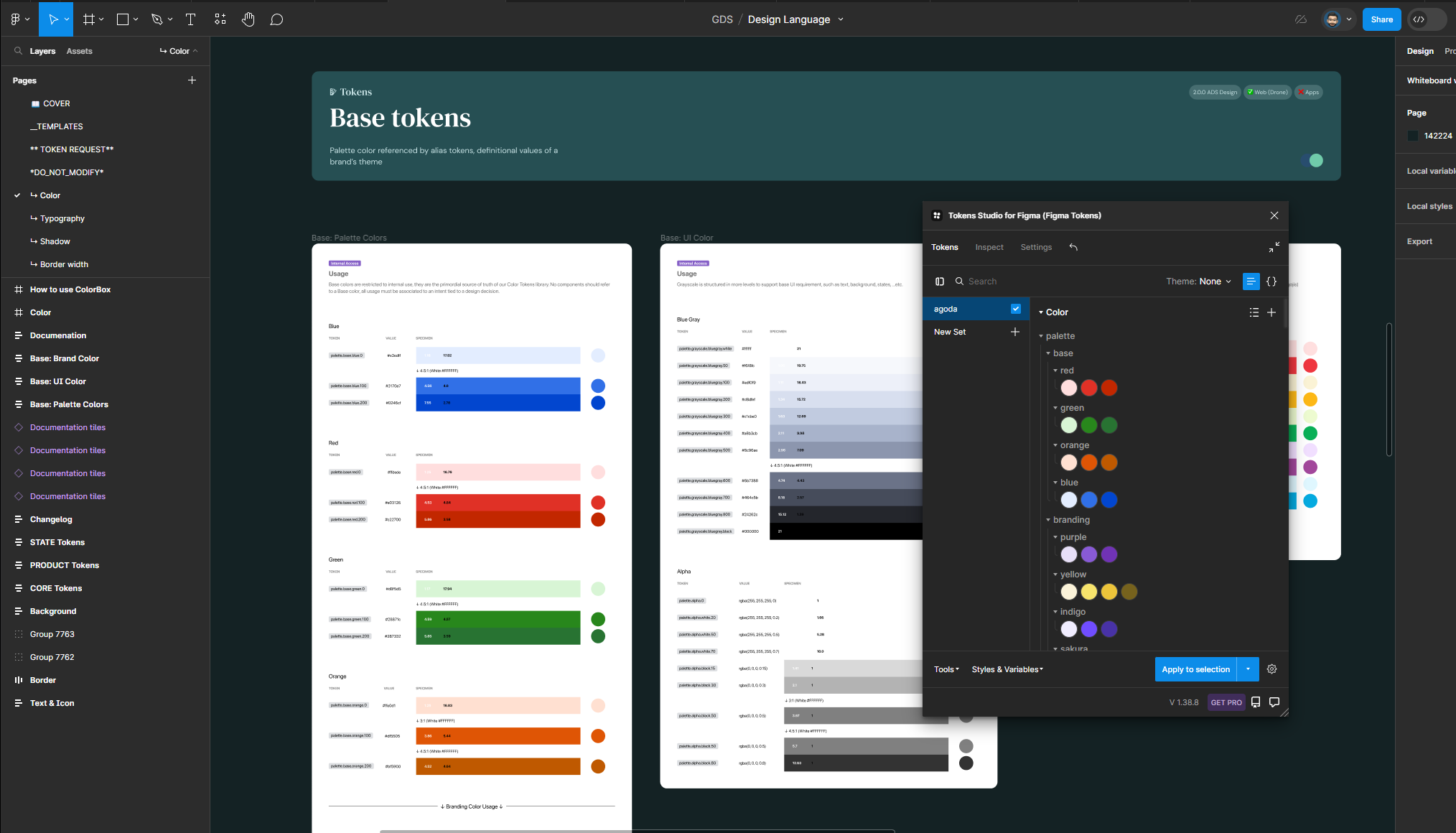Toggle Dev Mode code switch
The width and height of the screenshot is (1456, 833).
coord(1427,19)
